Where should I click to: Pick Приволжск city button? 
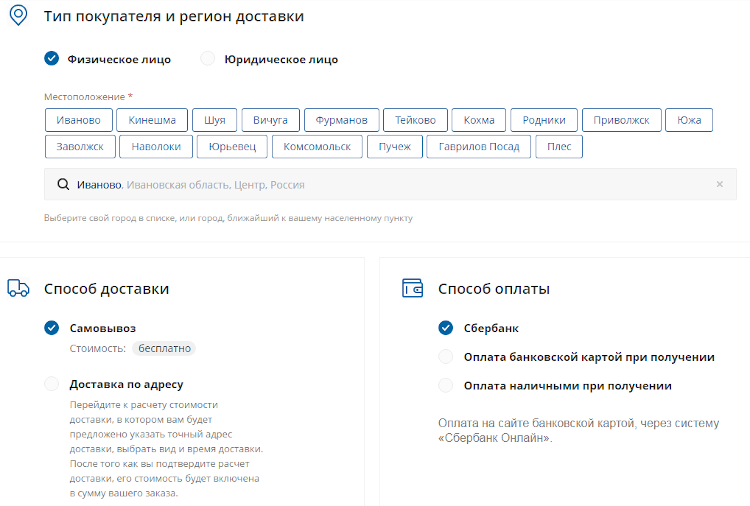click(x=621, y=120)
